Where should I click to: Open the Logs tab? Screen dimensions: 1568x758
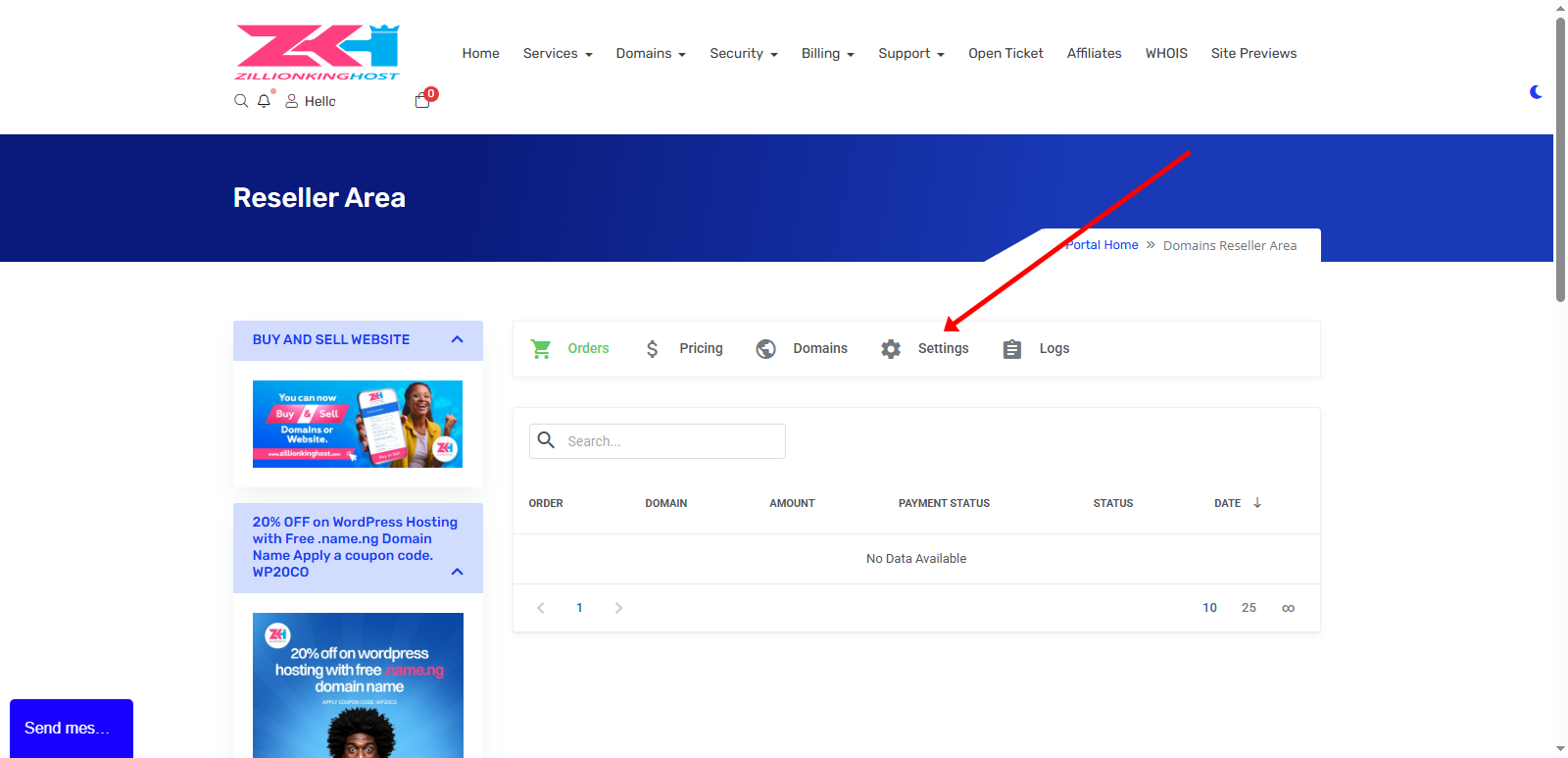[1036, 349]
